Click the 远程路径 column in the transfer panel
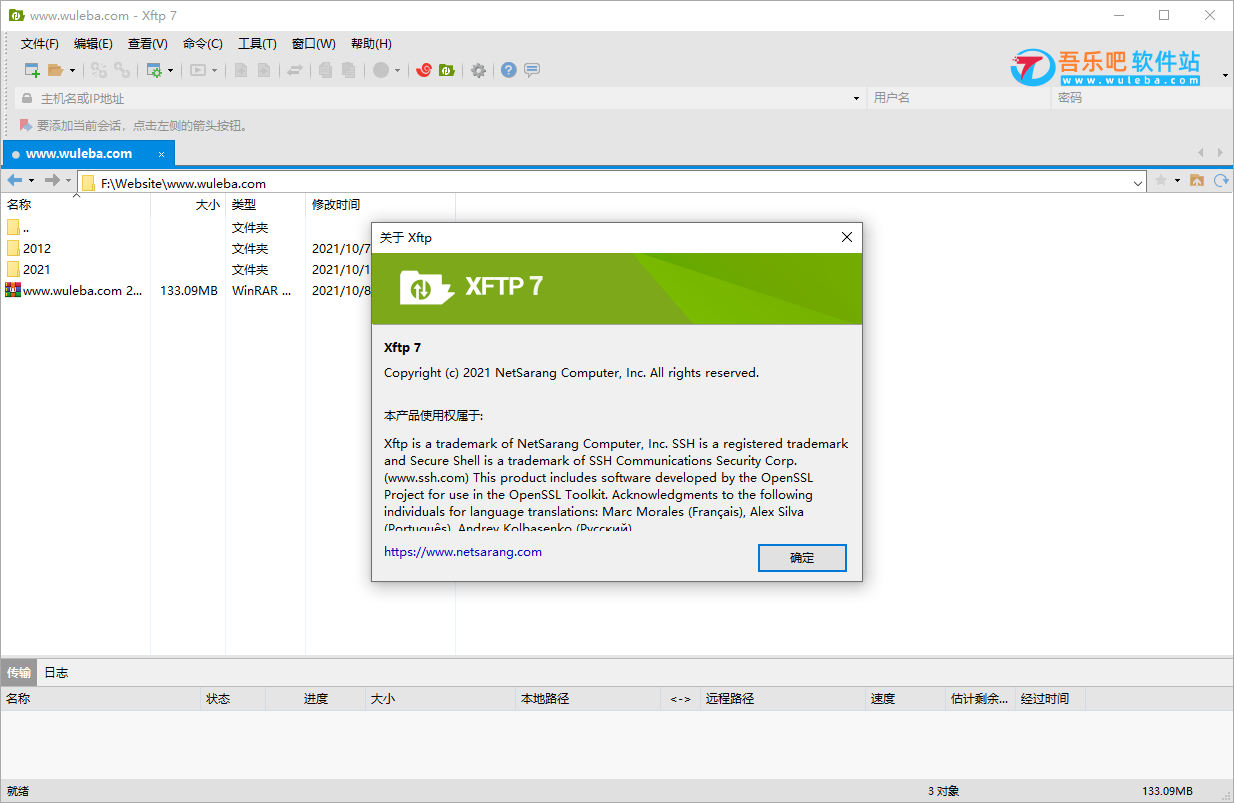 point(782,699)
